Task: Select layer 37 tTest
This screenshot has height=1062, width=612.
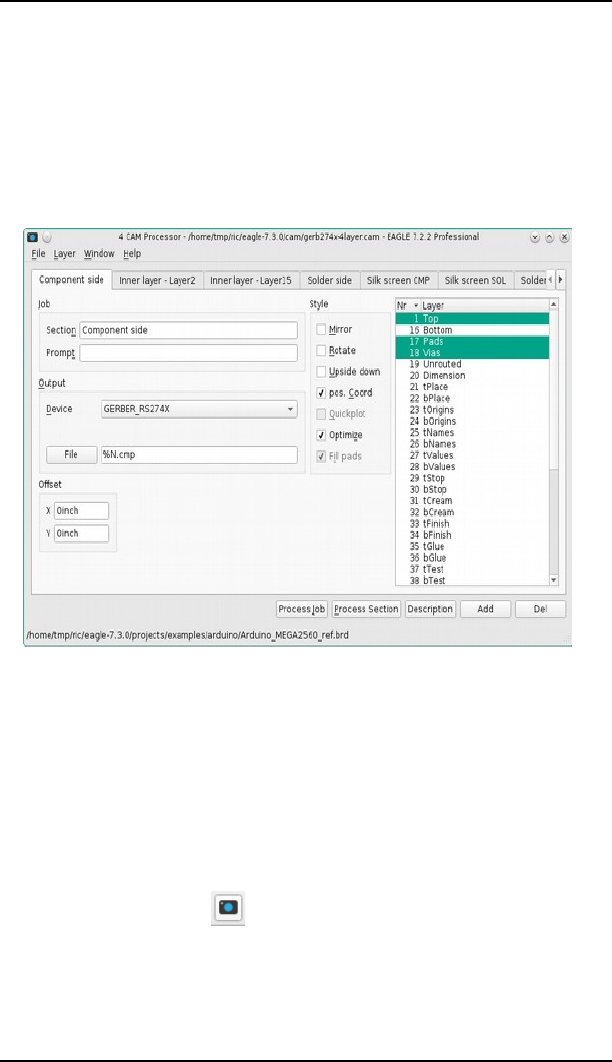Action: (473, 569)
